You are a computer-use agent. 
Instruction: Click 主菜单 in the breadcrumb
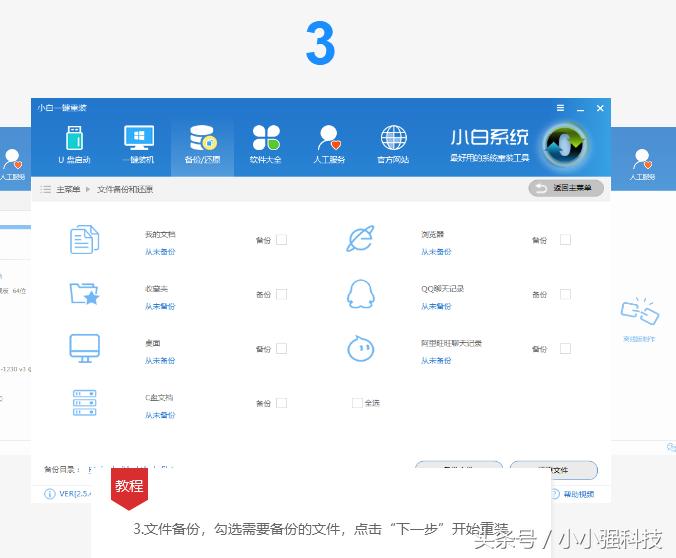tap(68, 189)
